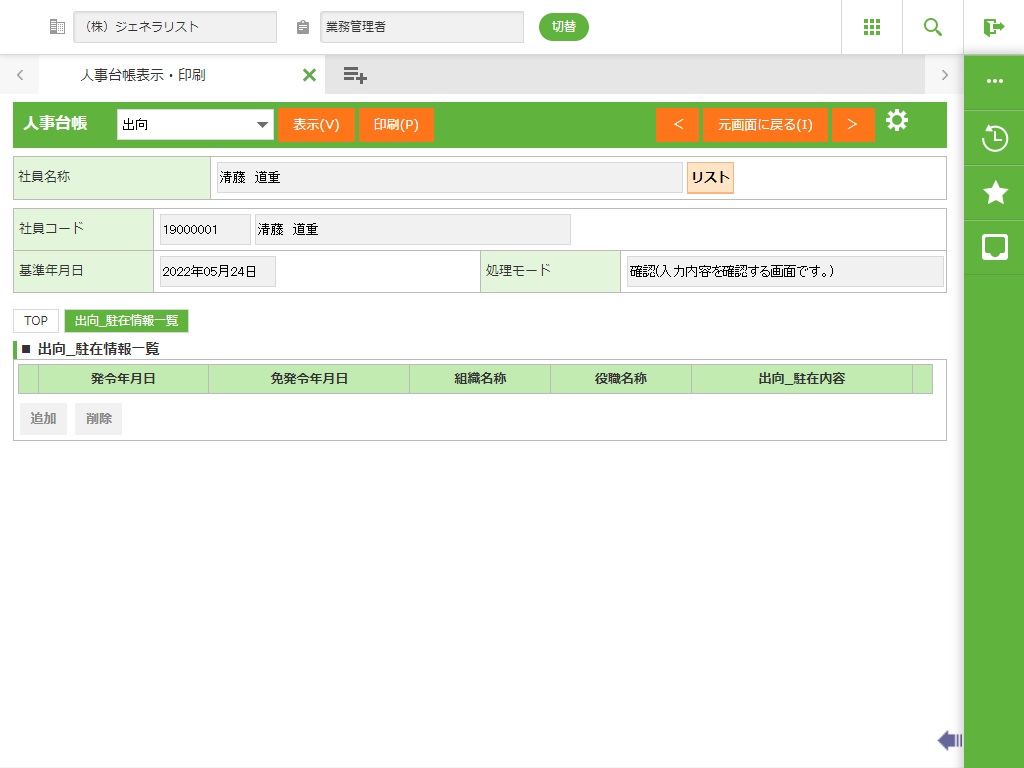Click the purple collapse sidebar arrow
The width and height of the screenshot is (1024, 768).
pos(949,740)
